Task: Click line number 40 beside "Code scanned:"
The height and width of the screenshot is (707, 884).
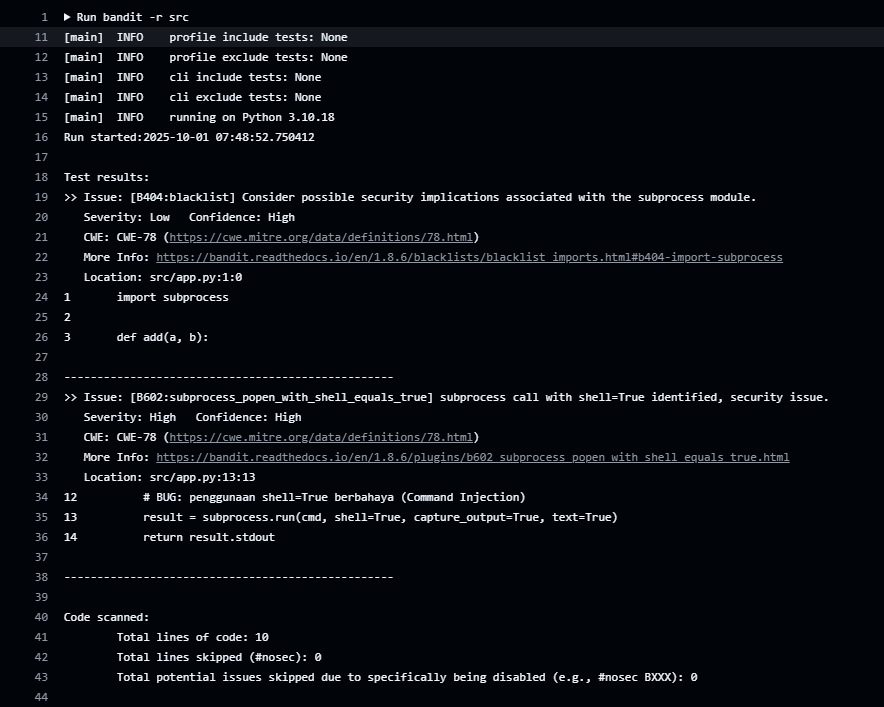Action: pos(41,617)
